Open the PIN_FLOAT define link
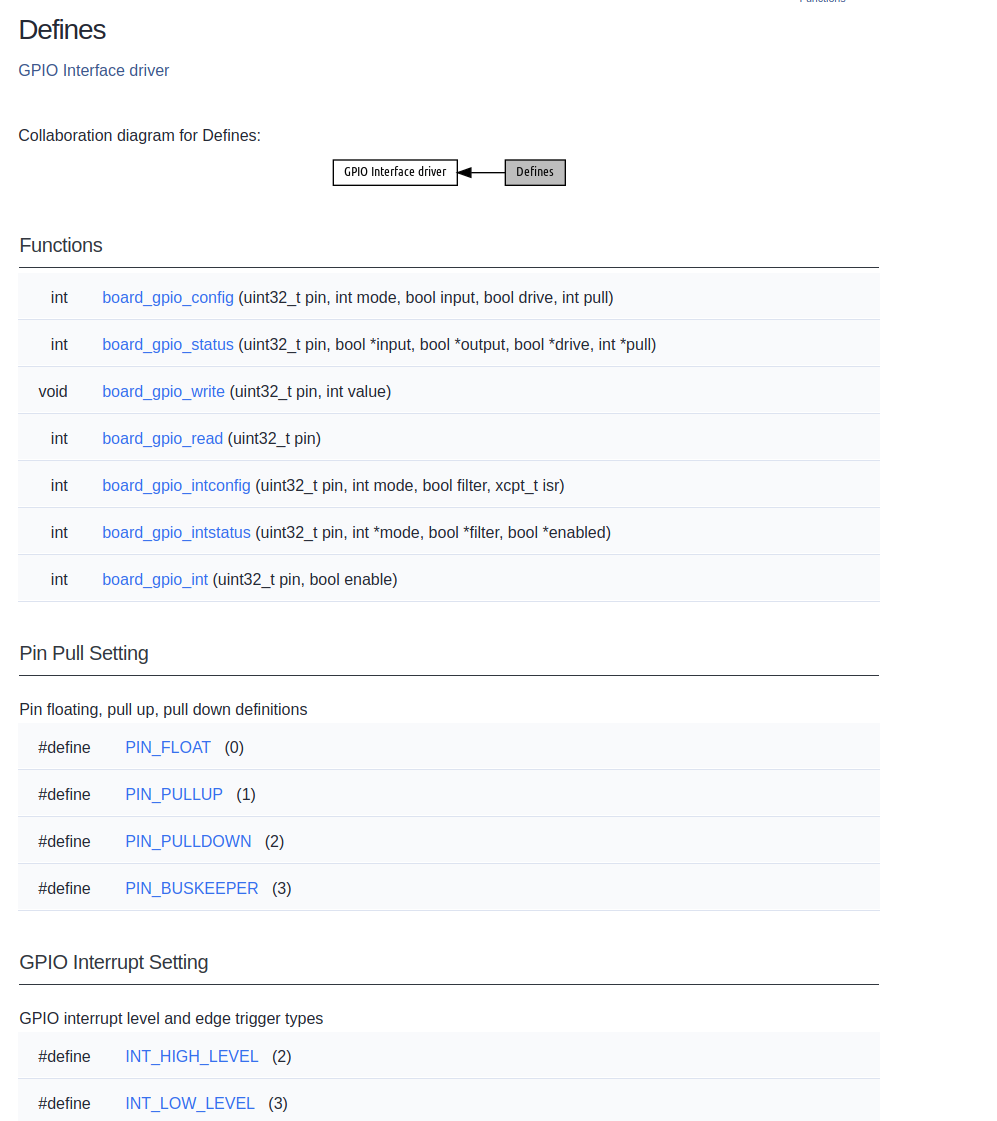The image size is (997, 1121). [168, 748]
